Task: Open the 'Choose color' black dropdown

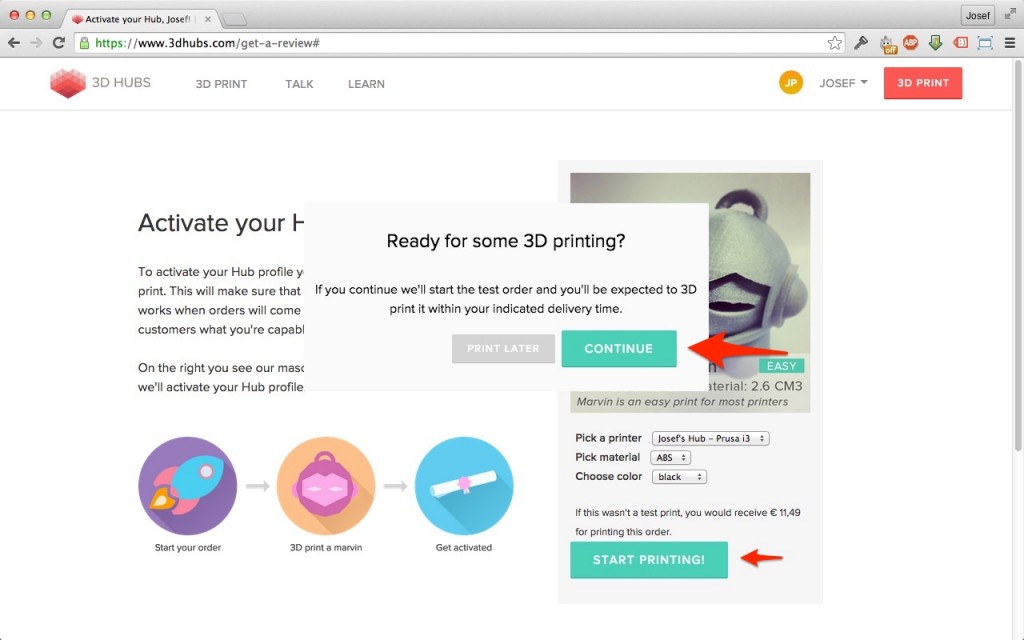Action: (679, 476)
